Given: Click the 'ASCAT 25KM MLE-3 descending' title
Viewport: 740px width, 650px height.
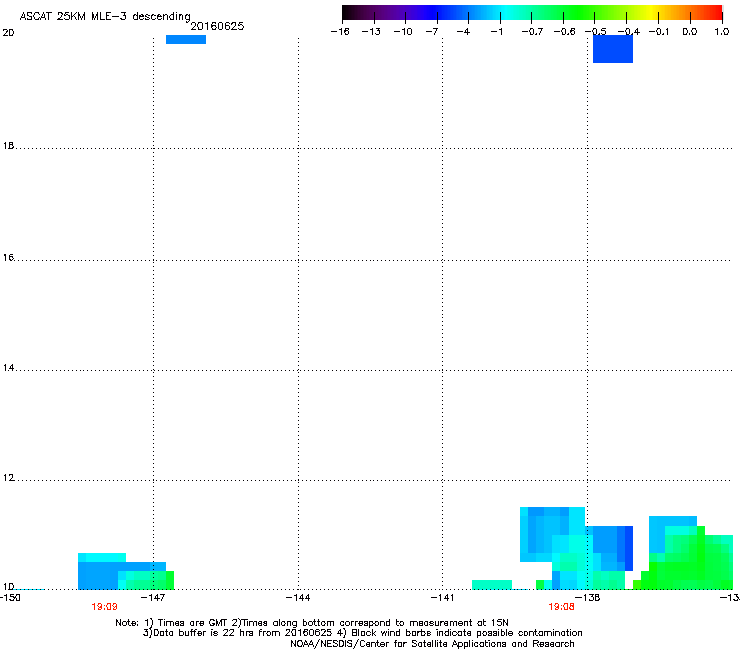Looking at the screenshot, I should (105, 16).
